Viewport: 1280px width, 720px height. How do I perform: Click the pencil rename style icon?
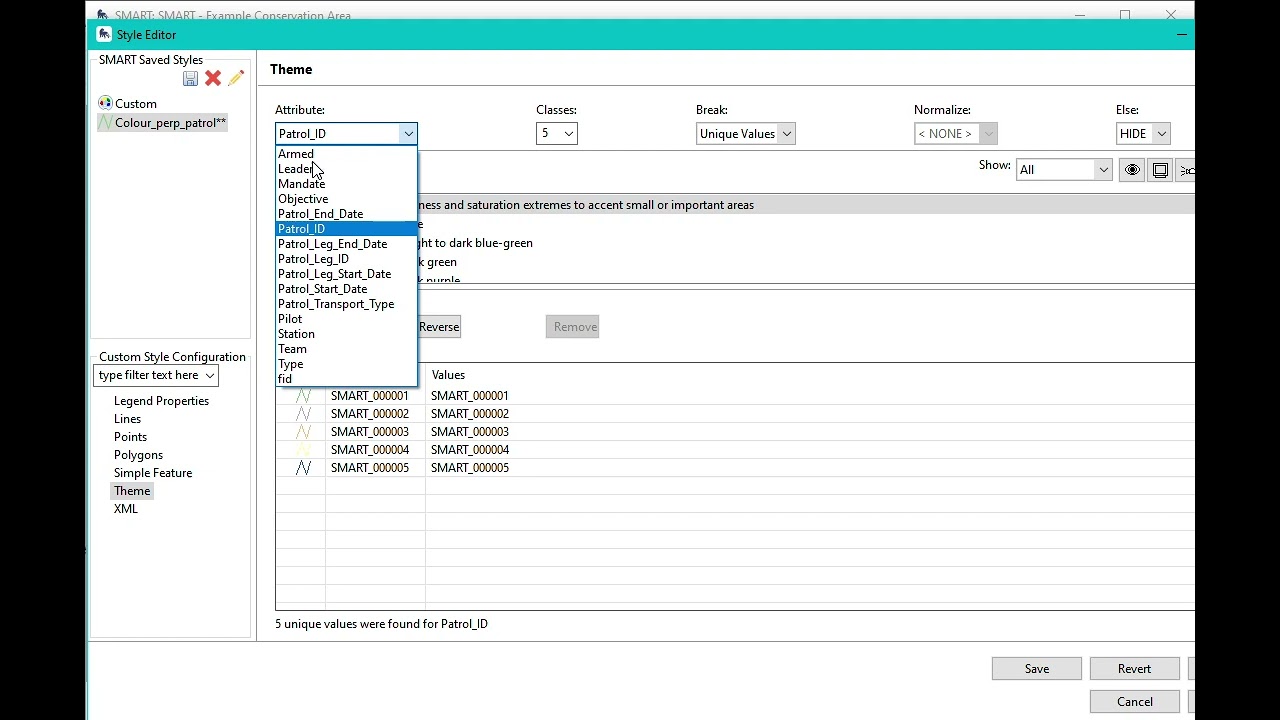(x=236, y=78)
